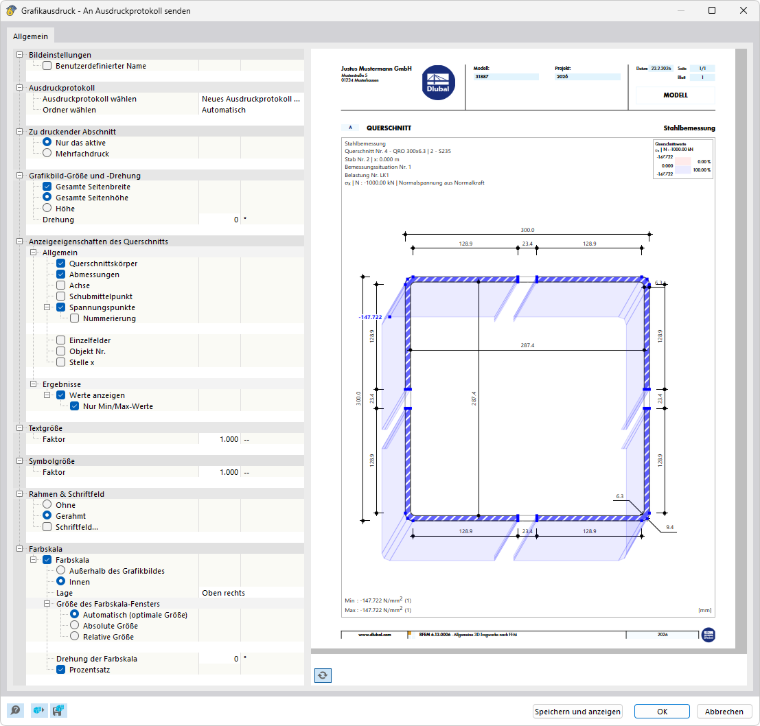Toggle Querschnittskörper checkbox
This screenshot has width=760, height=726.
tap(61, 263)
